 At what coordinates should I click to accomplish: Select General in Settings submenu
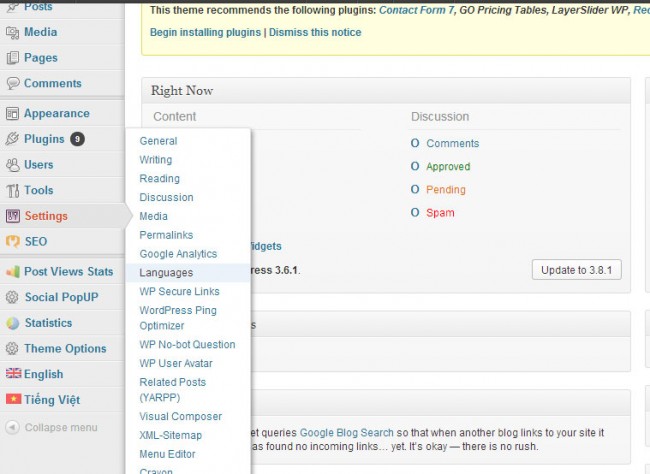point(158,141)
